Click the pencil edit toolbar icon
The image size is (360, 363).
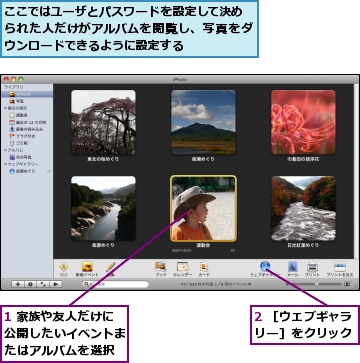(111, 267)
